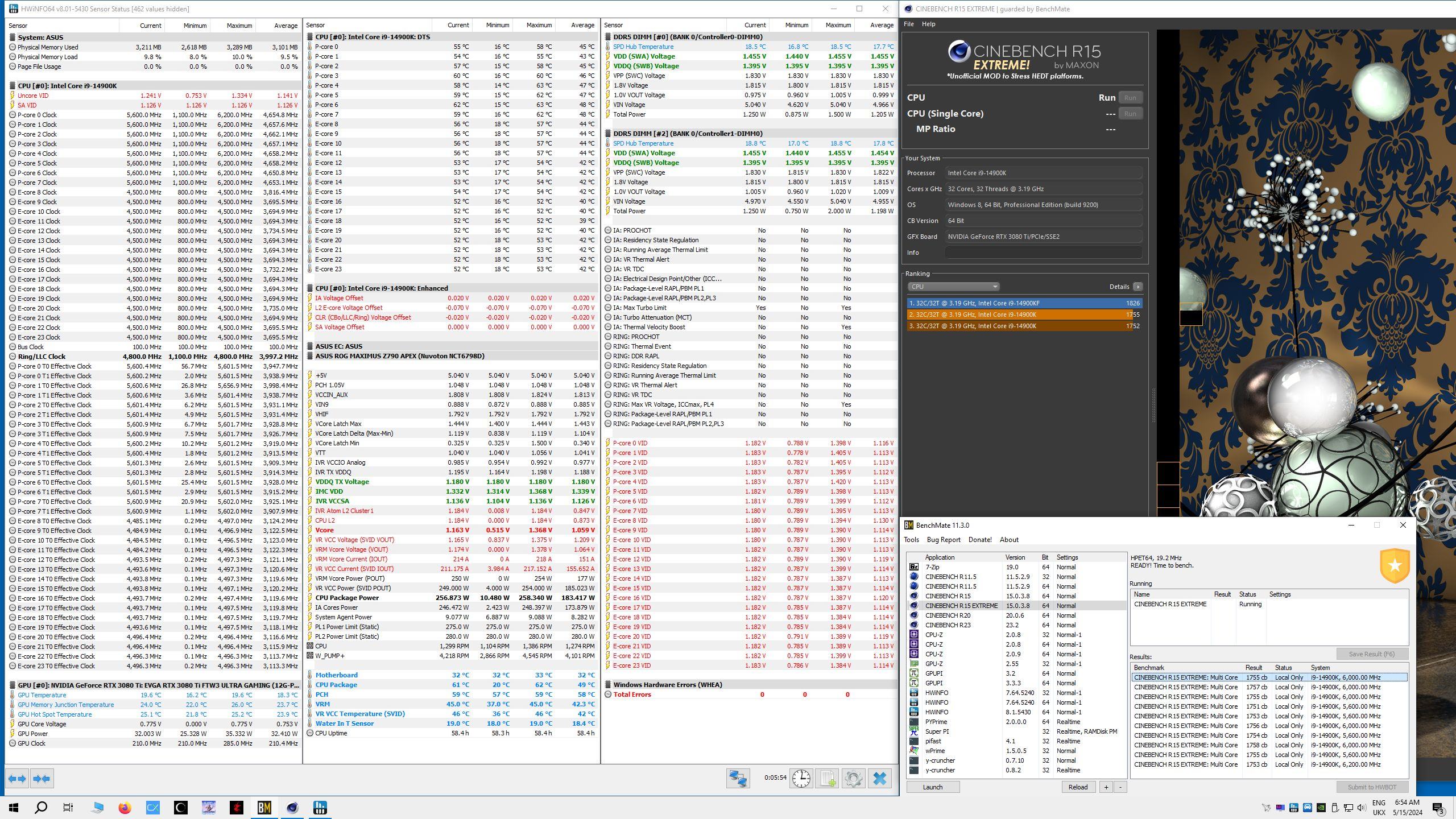Click the collapse columns arrows button
The width and height of the screenshot is (1456, 819).
point(42,779)
